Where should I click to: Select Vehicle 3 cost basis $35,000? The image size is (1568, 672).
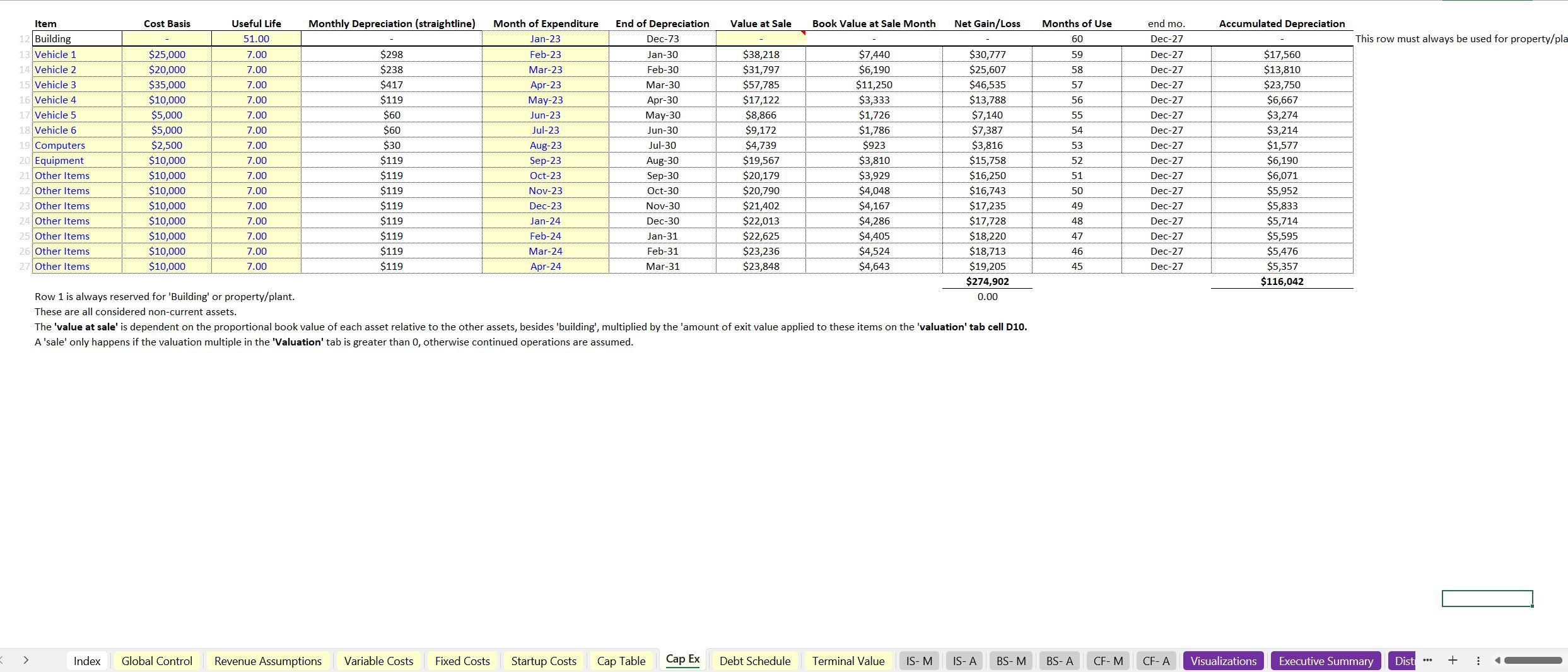point(167,84)
